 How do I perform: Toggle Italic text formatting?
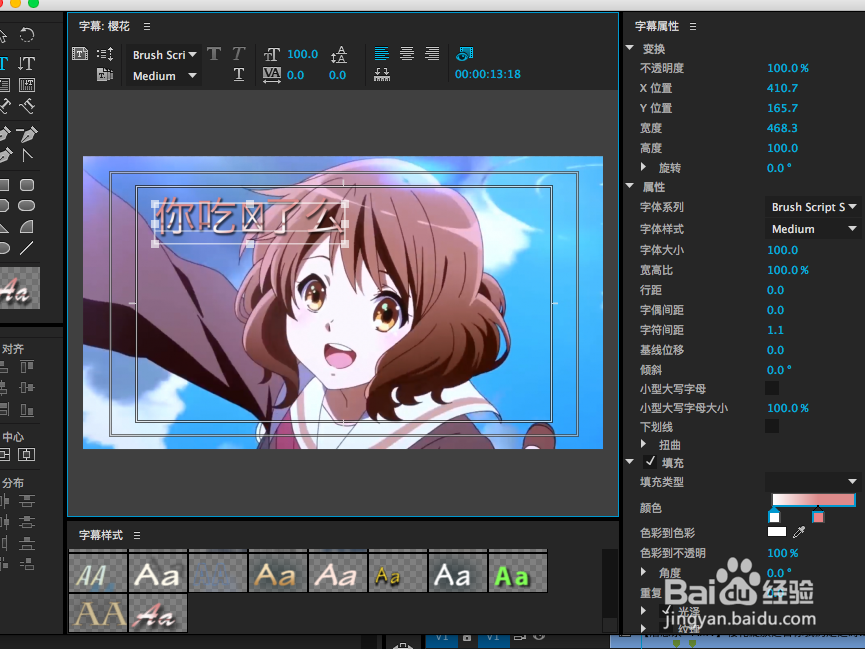click(x=238, y=54)
